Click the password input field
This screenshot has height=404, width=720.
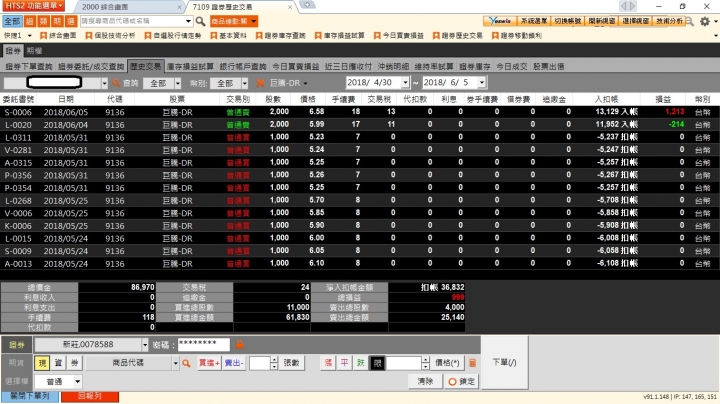(203, 344)
